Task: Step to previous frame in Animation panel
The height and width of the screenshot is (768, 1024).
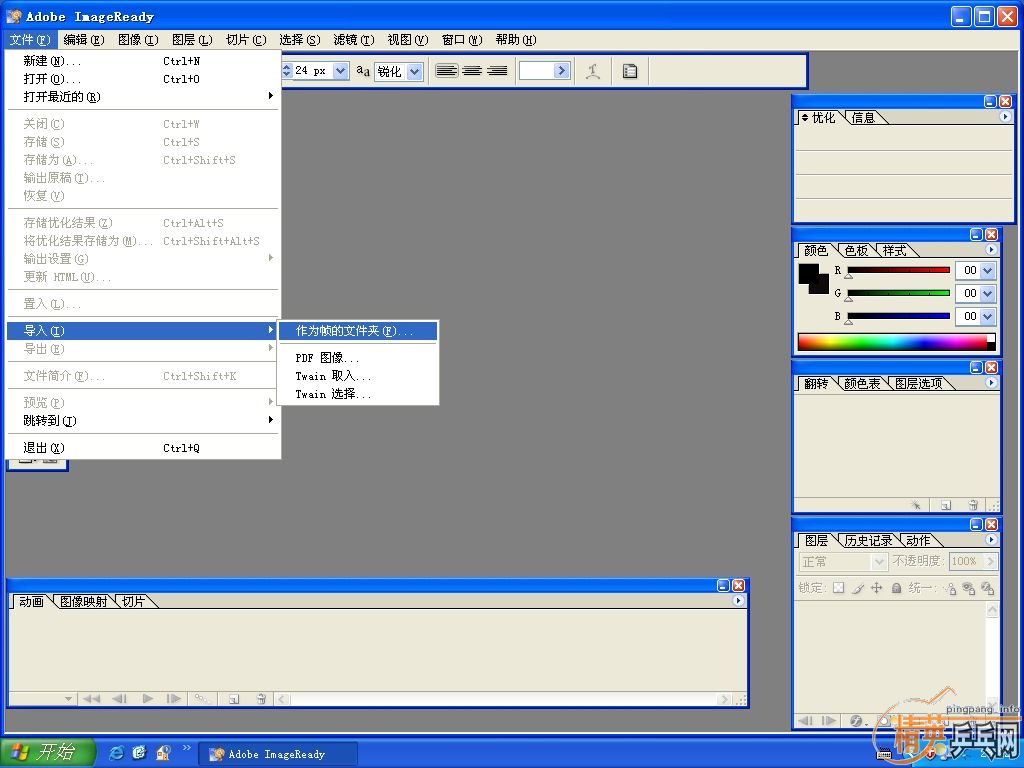Action: [x=119, y=699]
